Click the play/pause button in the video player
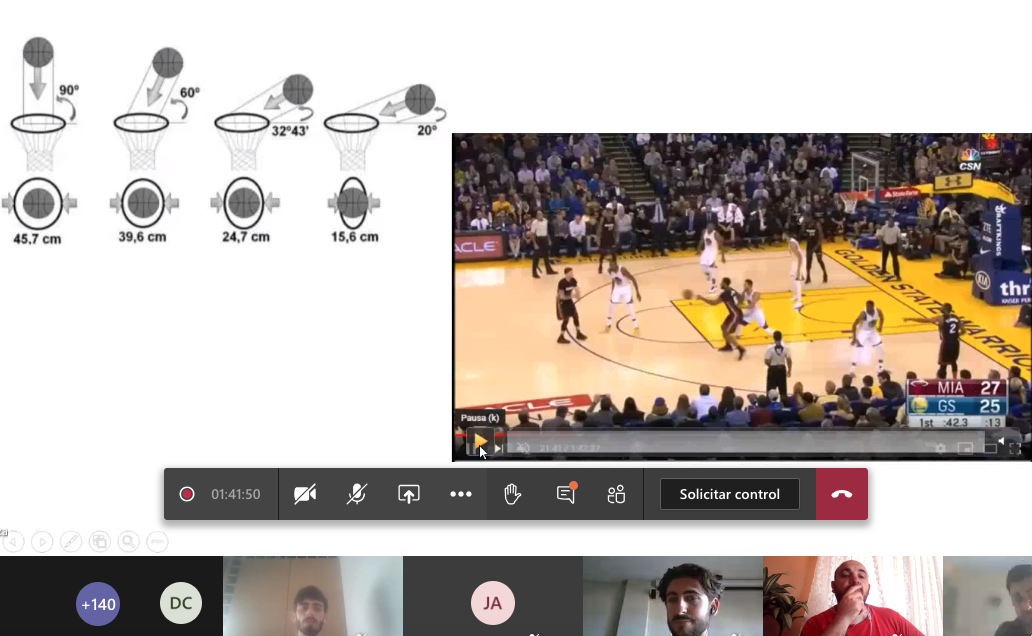This screenshot has height=636, width=1032. tap(480, 442)
